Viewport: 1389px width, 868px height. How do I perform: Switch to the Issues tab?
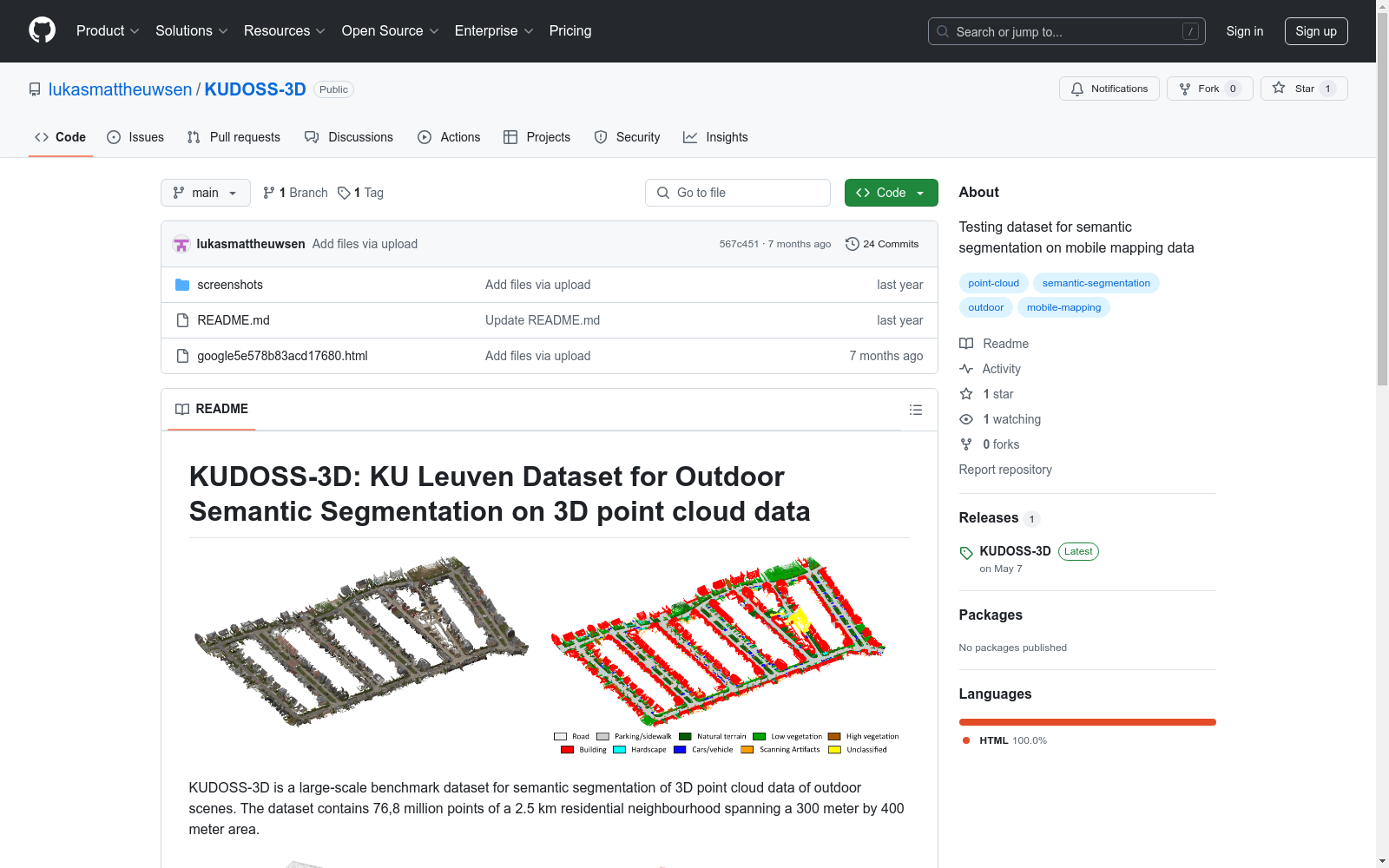coord(135,137)
